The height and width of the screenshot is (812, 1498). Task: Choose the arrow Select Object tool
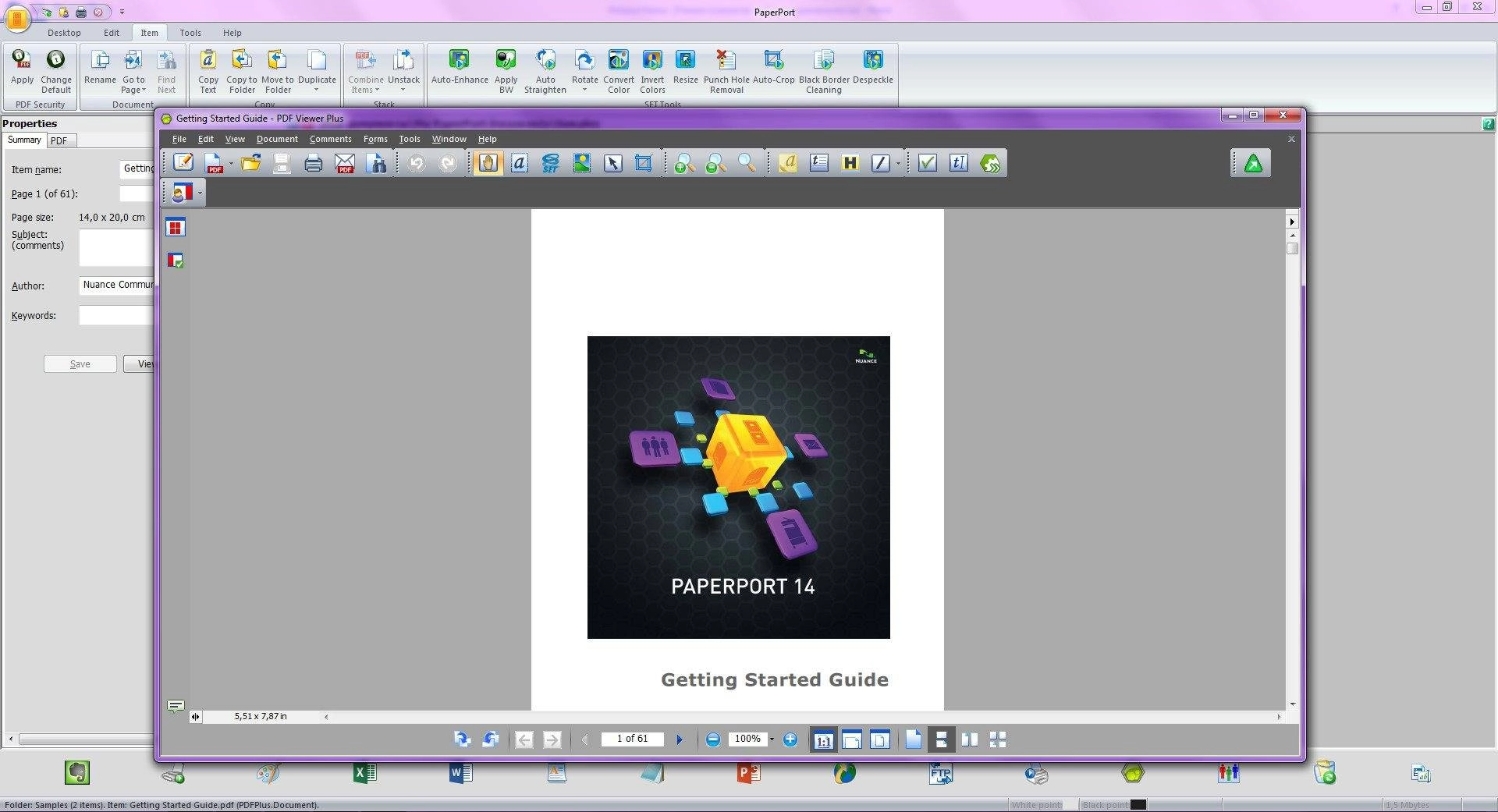point(612,163)
